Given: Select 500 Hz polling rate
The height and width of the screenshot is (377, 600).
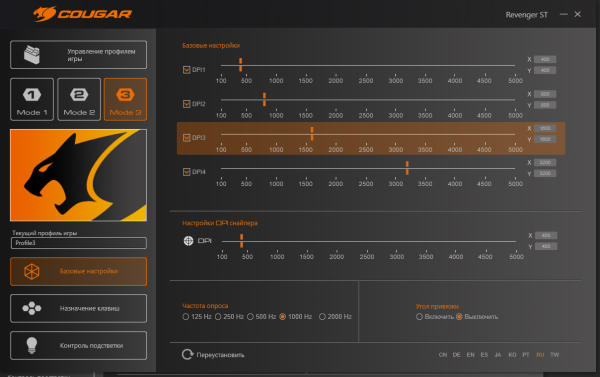Looking at the screenshot, I should (x=250, y=317).
